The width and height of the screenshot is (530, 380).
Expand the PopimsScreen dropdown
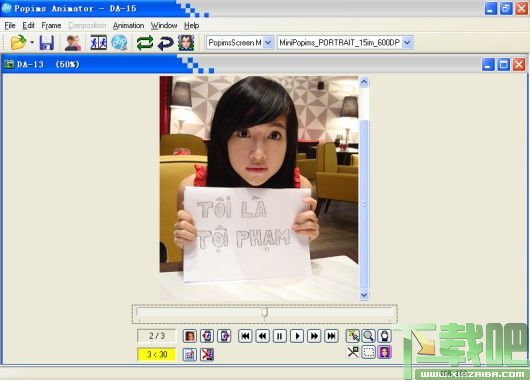tap(268, 43)
